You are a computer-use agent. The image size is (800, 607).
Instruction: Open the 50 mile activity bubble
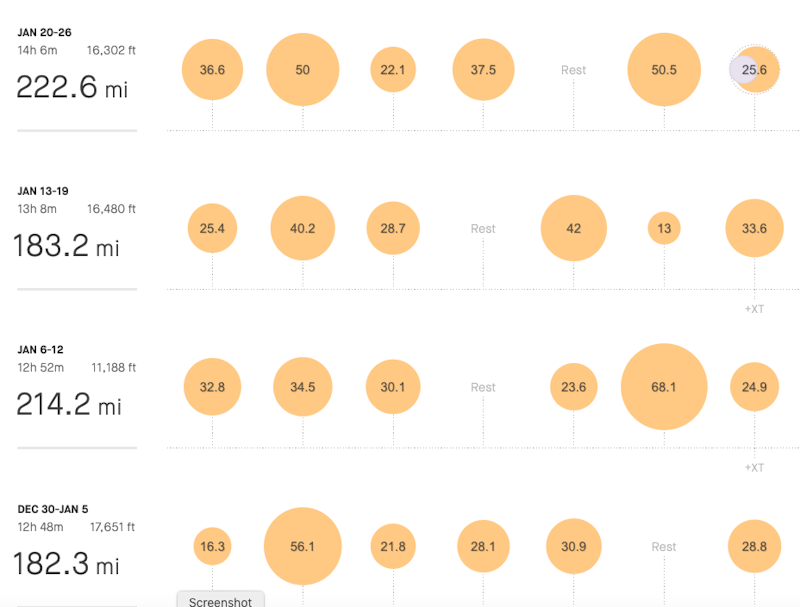coord(303,70)
